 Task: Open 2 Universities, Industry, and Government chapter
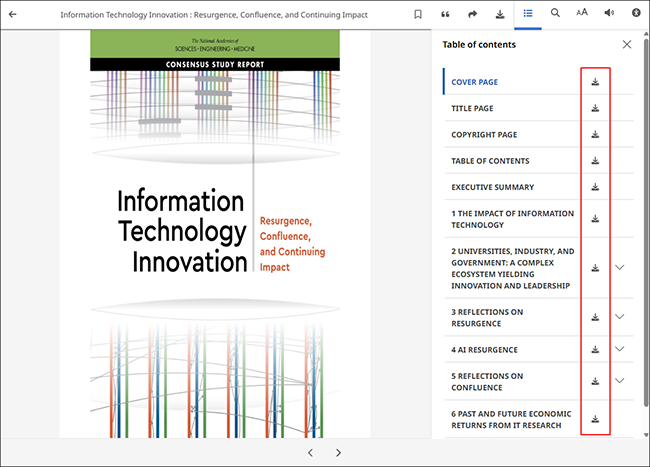point(513,268)
